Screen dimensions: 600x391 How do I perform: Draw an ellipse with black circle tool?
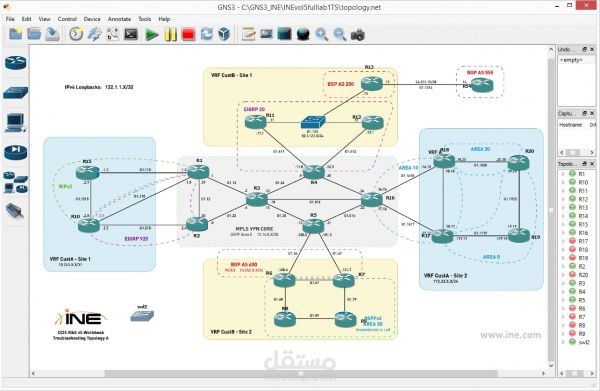[303, 34]
